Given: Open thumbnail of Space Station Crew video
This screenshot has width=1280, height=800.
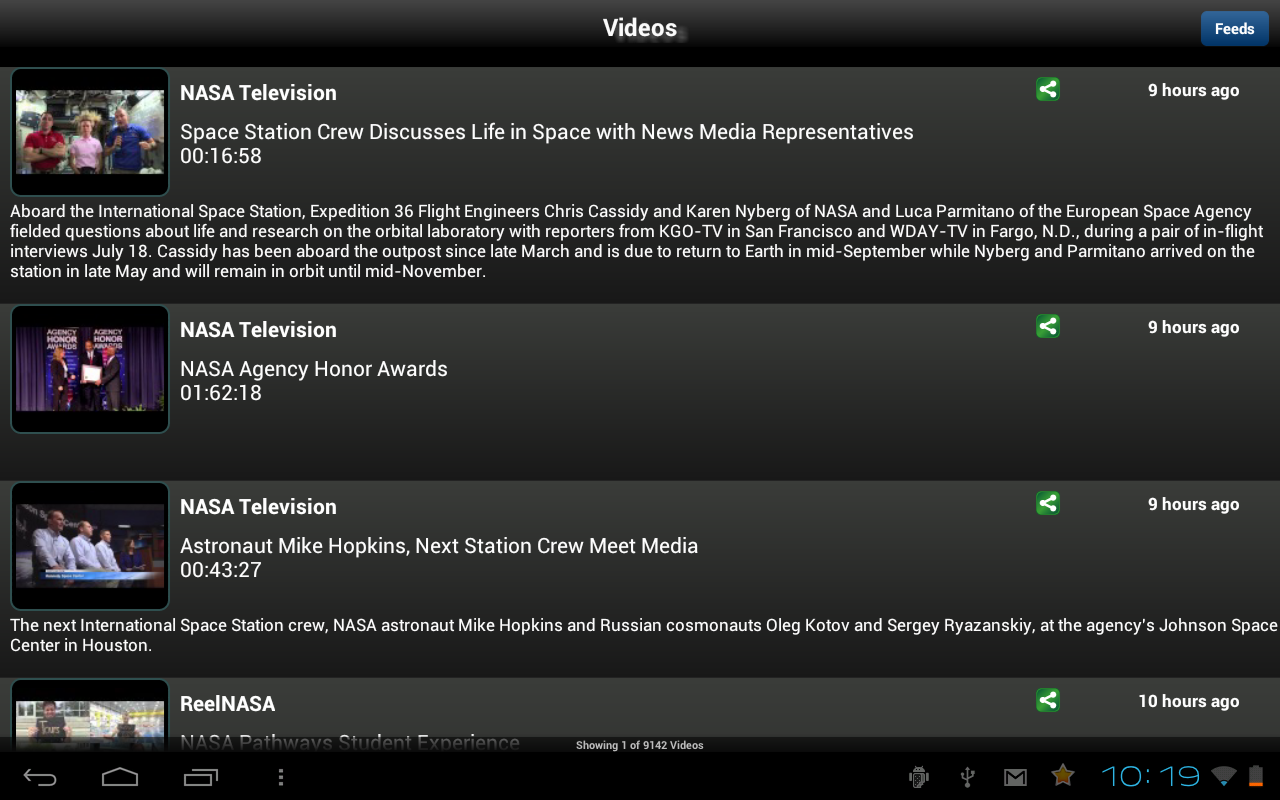Looking at the screenshot, I should click(90, 132).
